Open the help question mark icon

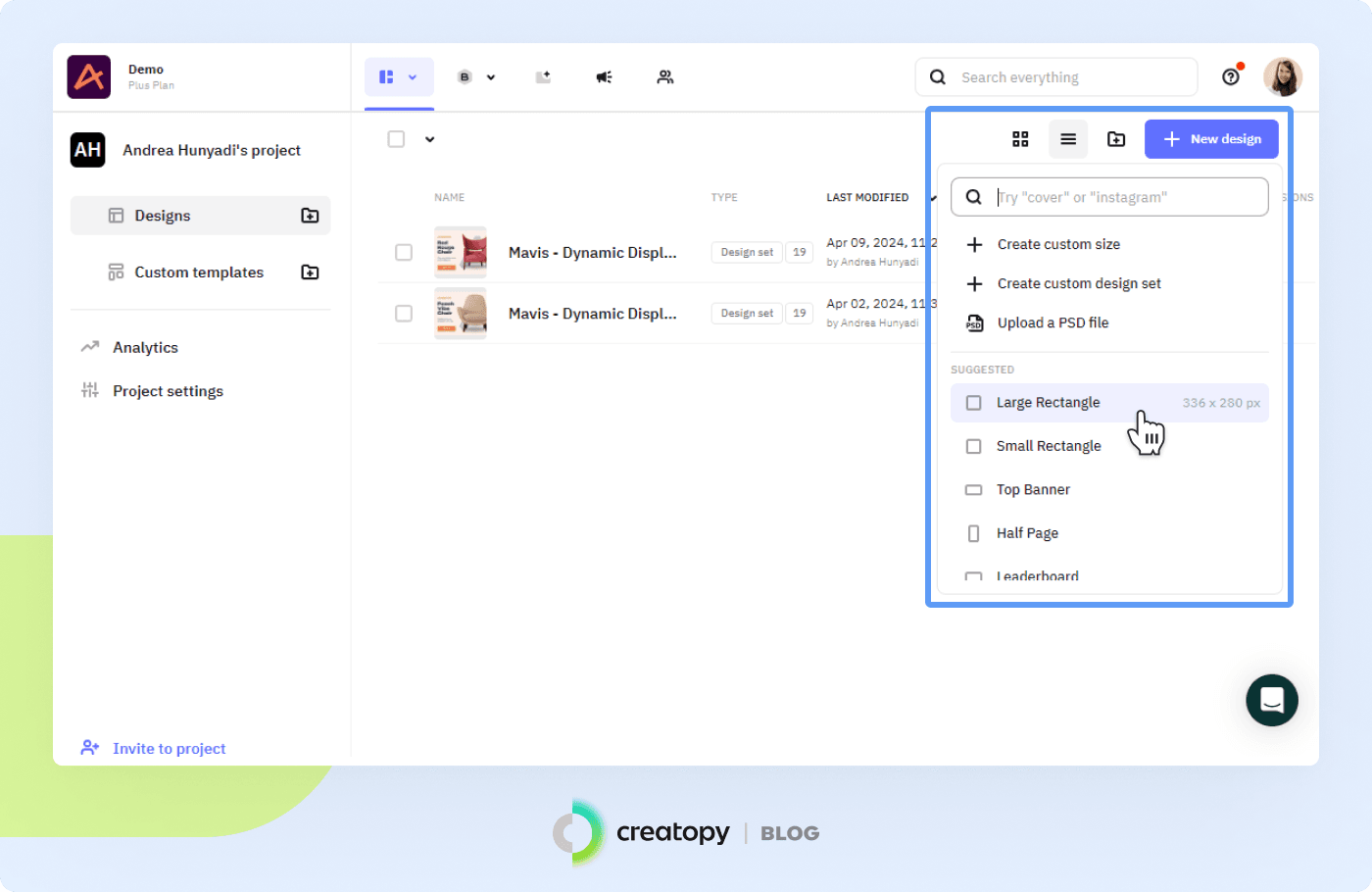click(1231, 77)
